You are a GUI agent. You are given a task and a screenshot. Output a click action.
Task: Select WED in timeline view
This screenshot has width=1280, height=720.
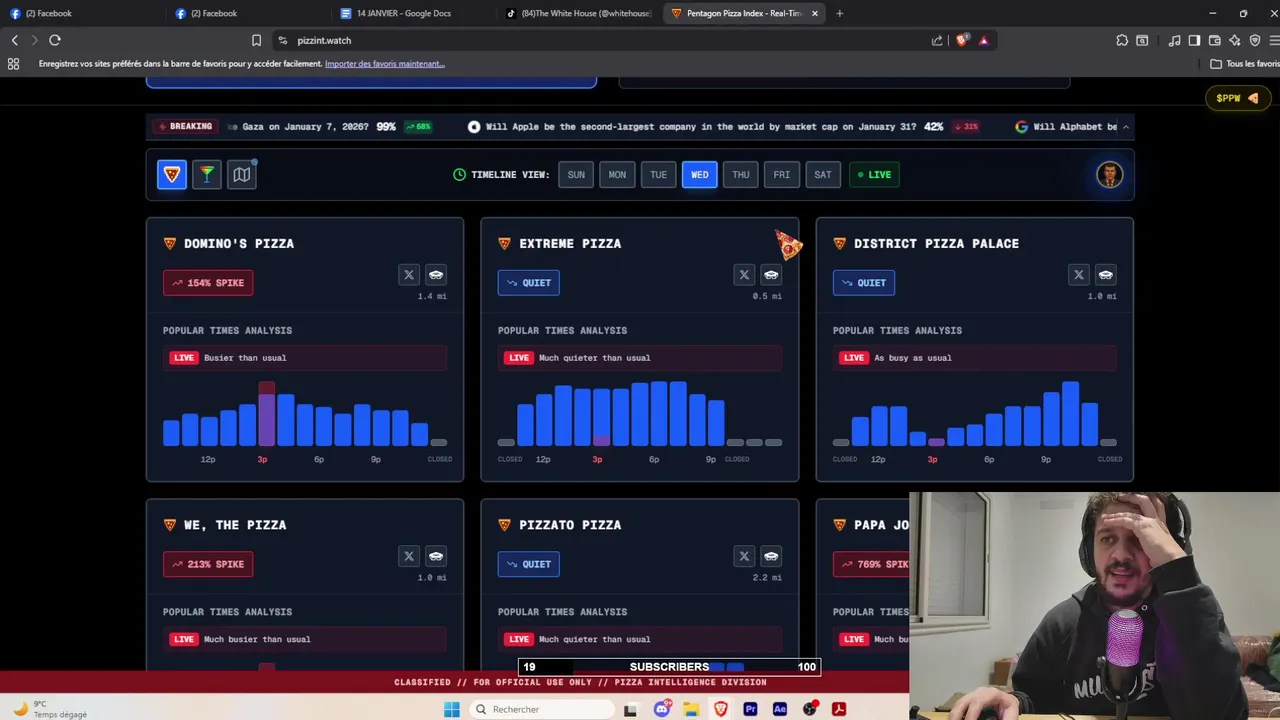pyautogui.click(x=699, y=174)
